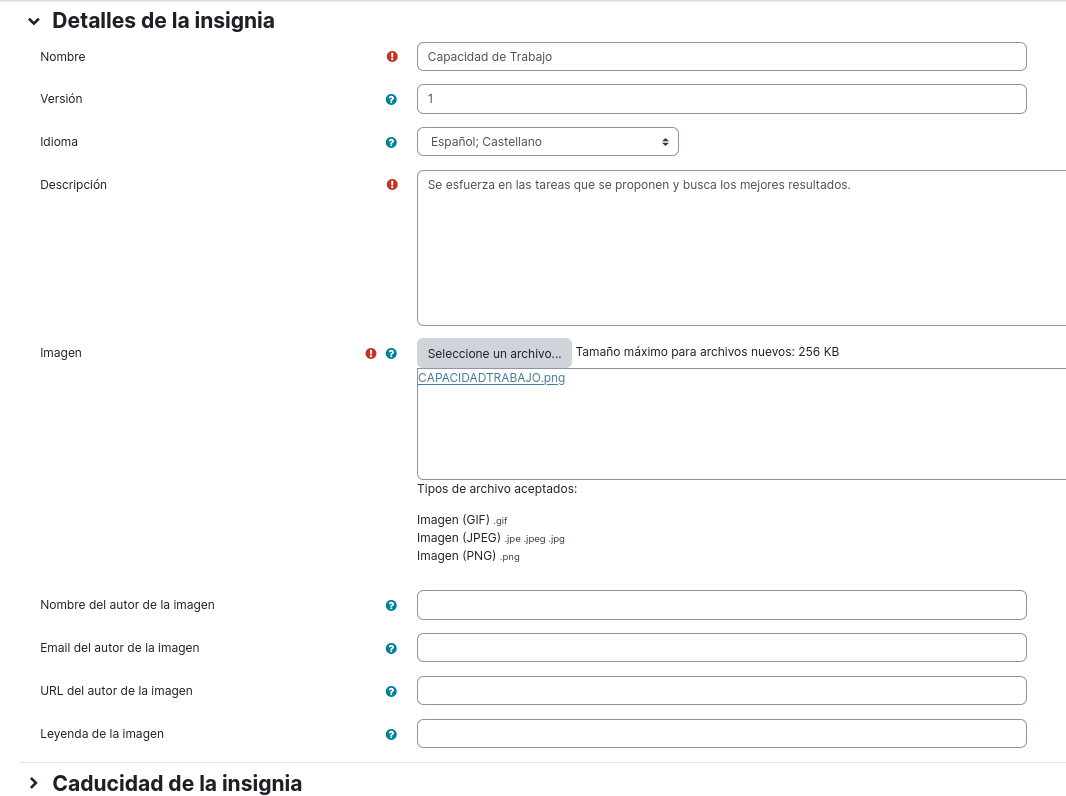Focus the Nombre text field
The image size is (1066, 796).
[x=721, y=56]
